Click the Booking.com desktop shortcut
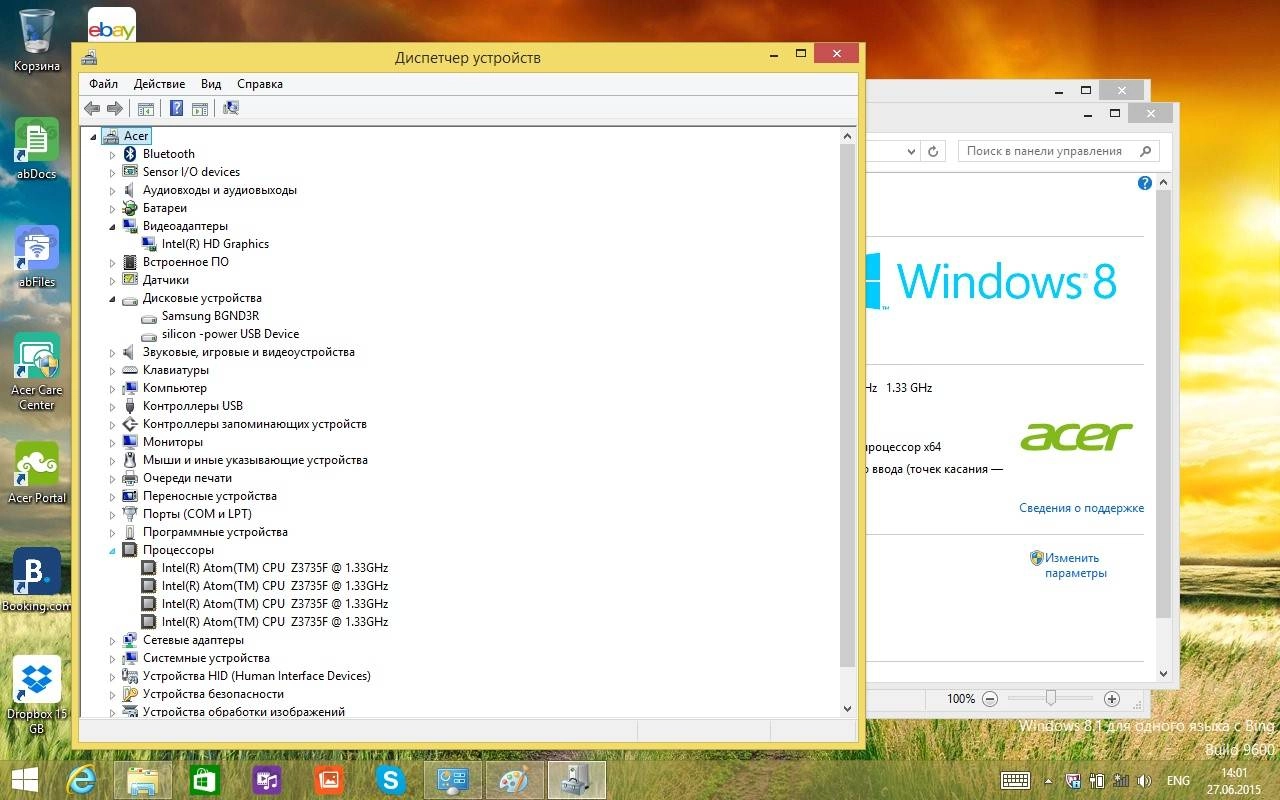This screenshot has width=1280, height=800. 37,581
